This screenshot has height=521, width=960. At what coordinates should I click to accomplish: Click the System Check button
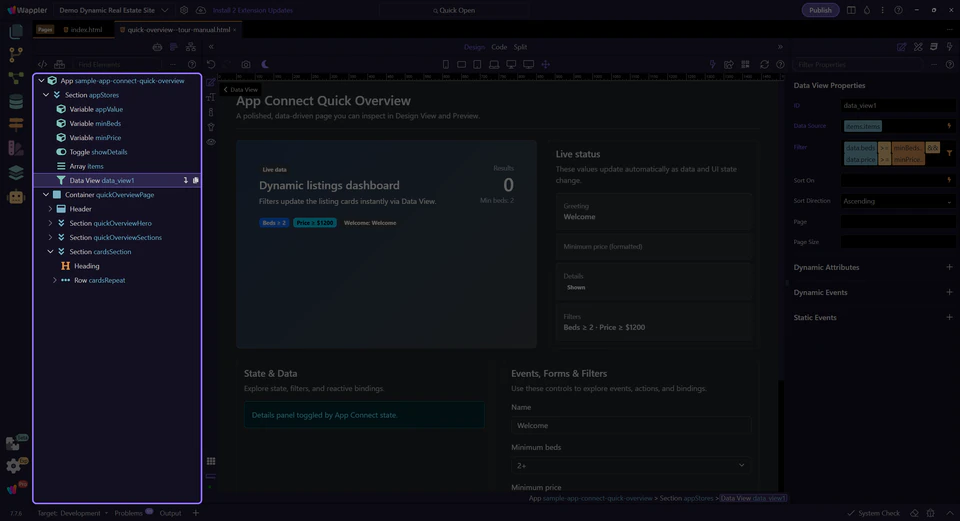(x=874, y=513)
